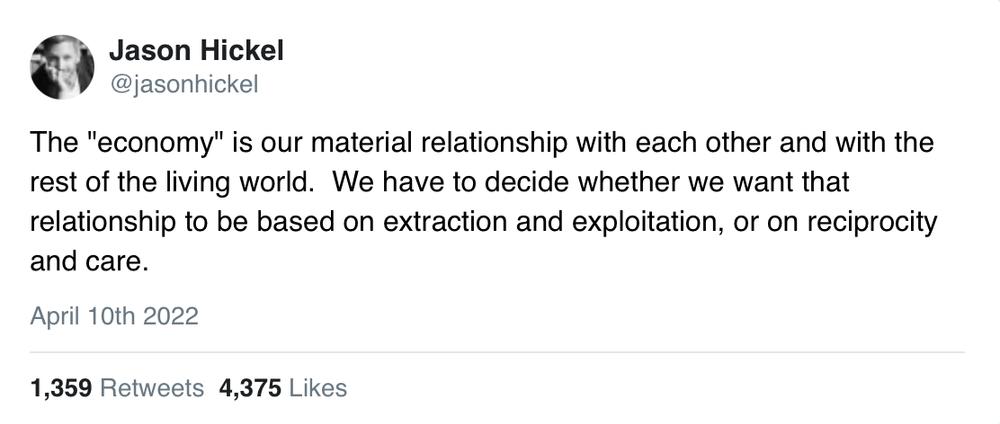Screen dimensions: 1000x424
Task: Click the Likes label
Action: tap(318, 388)
